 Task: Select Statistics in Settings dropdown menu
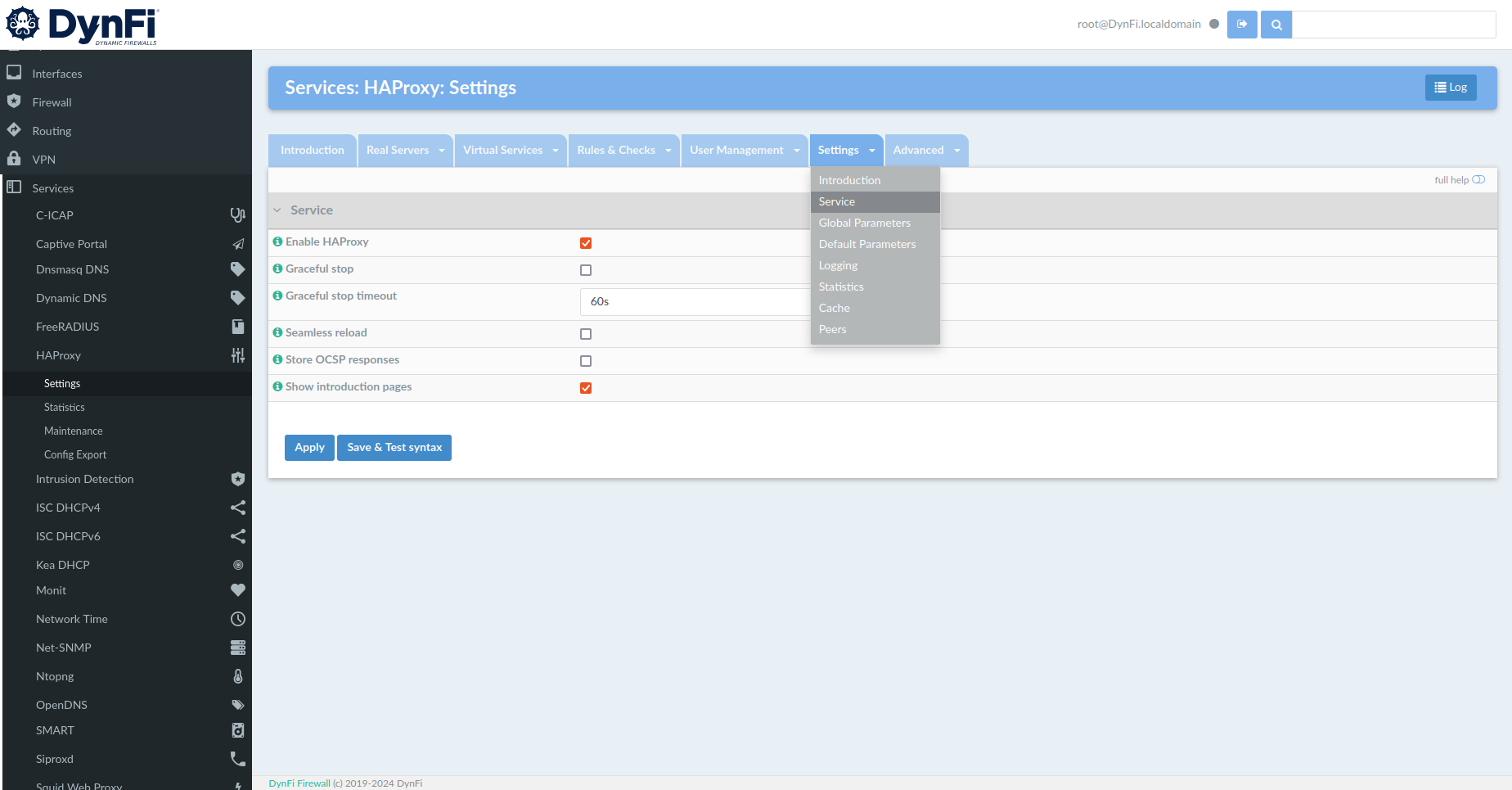click(875, 287)
